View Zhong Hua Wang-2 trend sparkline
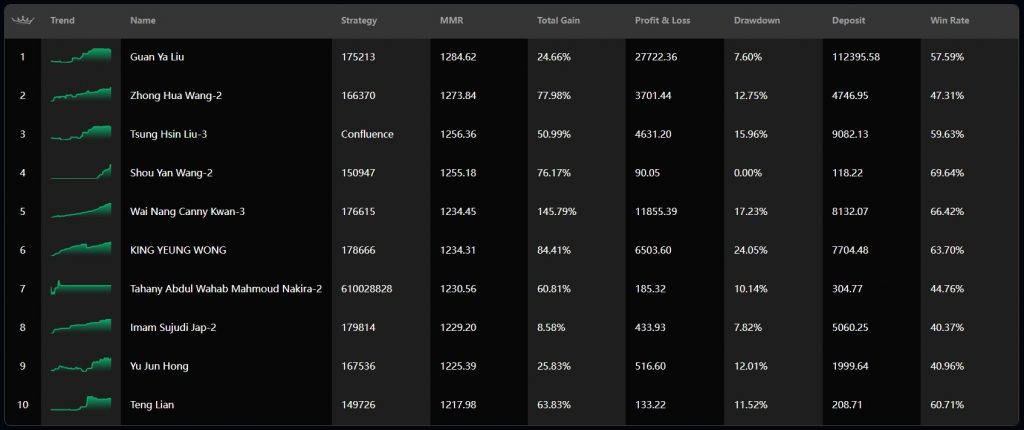Image resolution: width=1024 pixels, height=430 pixels. [x=81, y=95]
